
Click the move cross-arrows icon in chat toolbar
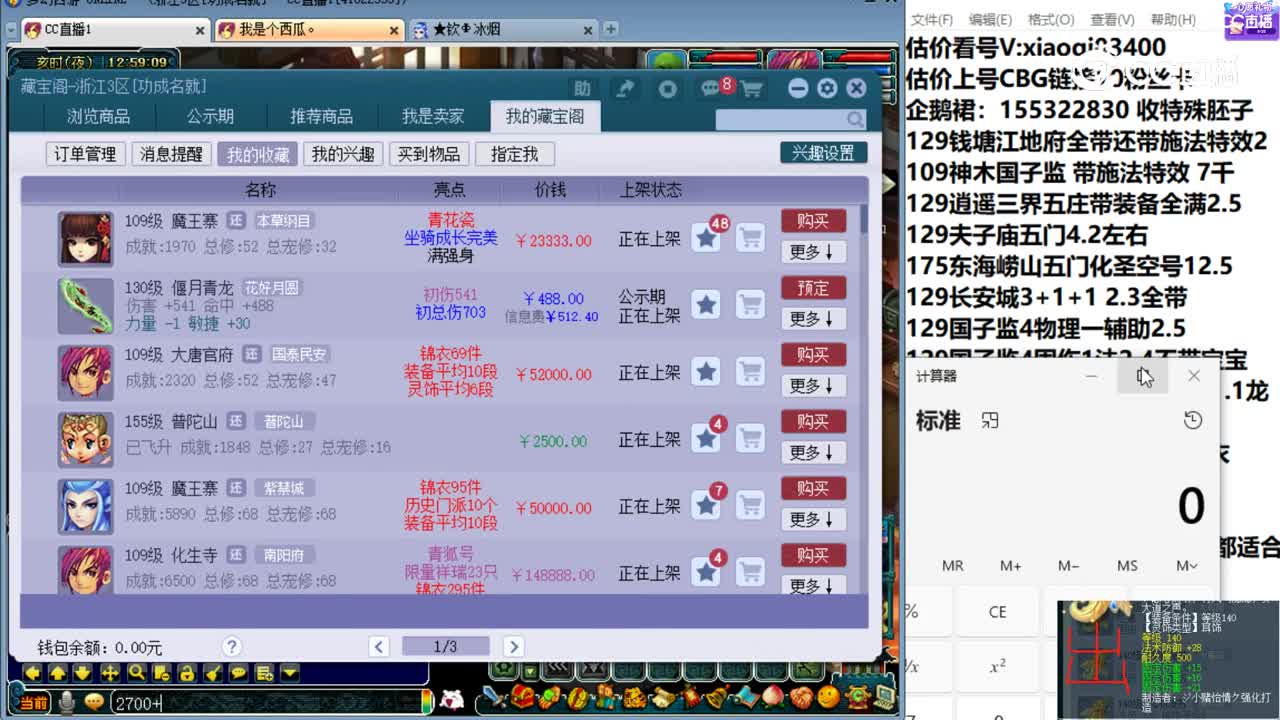point(110,672)
